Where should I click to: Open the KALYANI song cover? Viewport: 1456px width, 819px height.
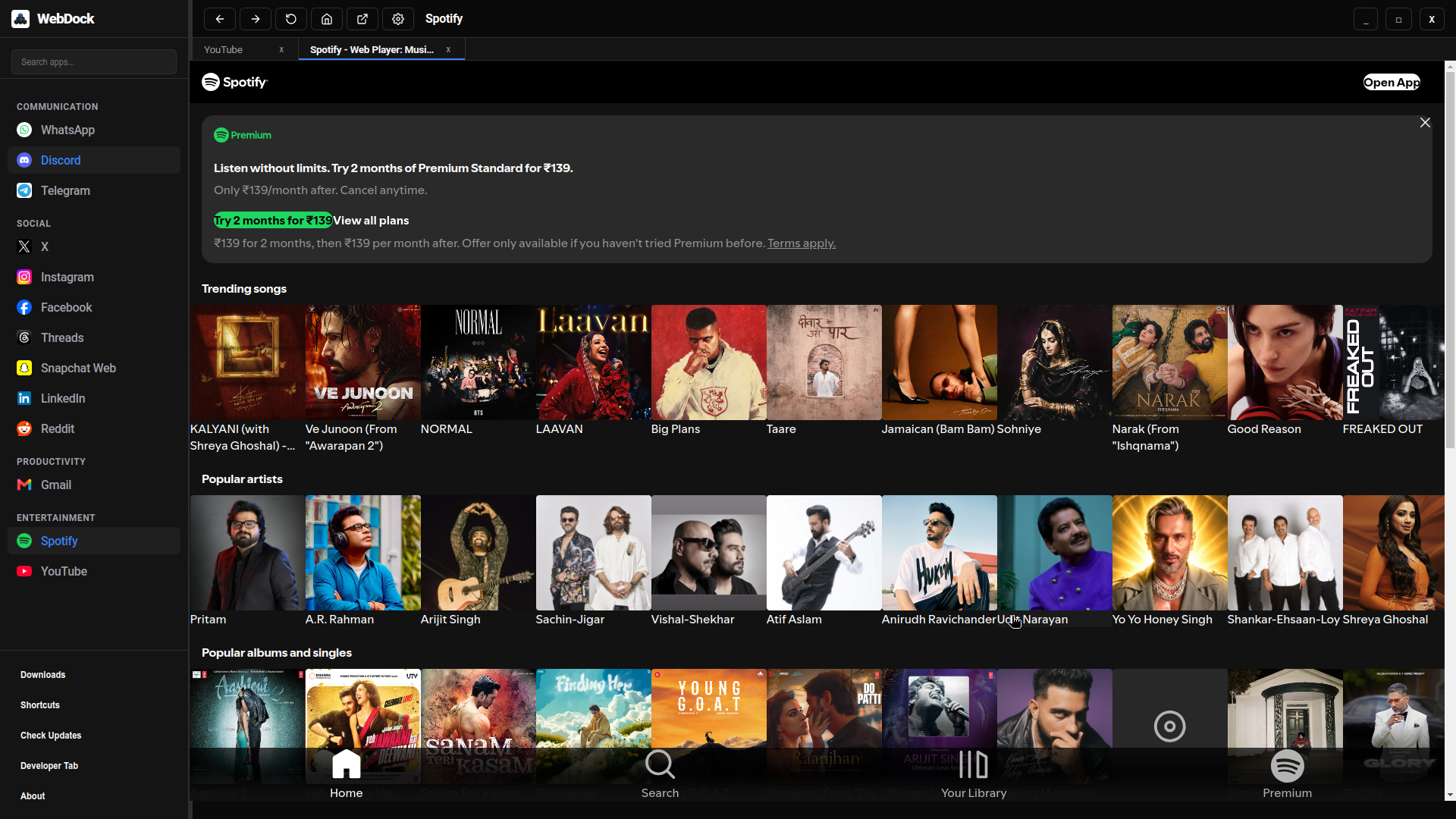(x=247, y=362)
